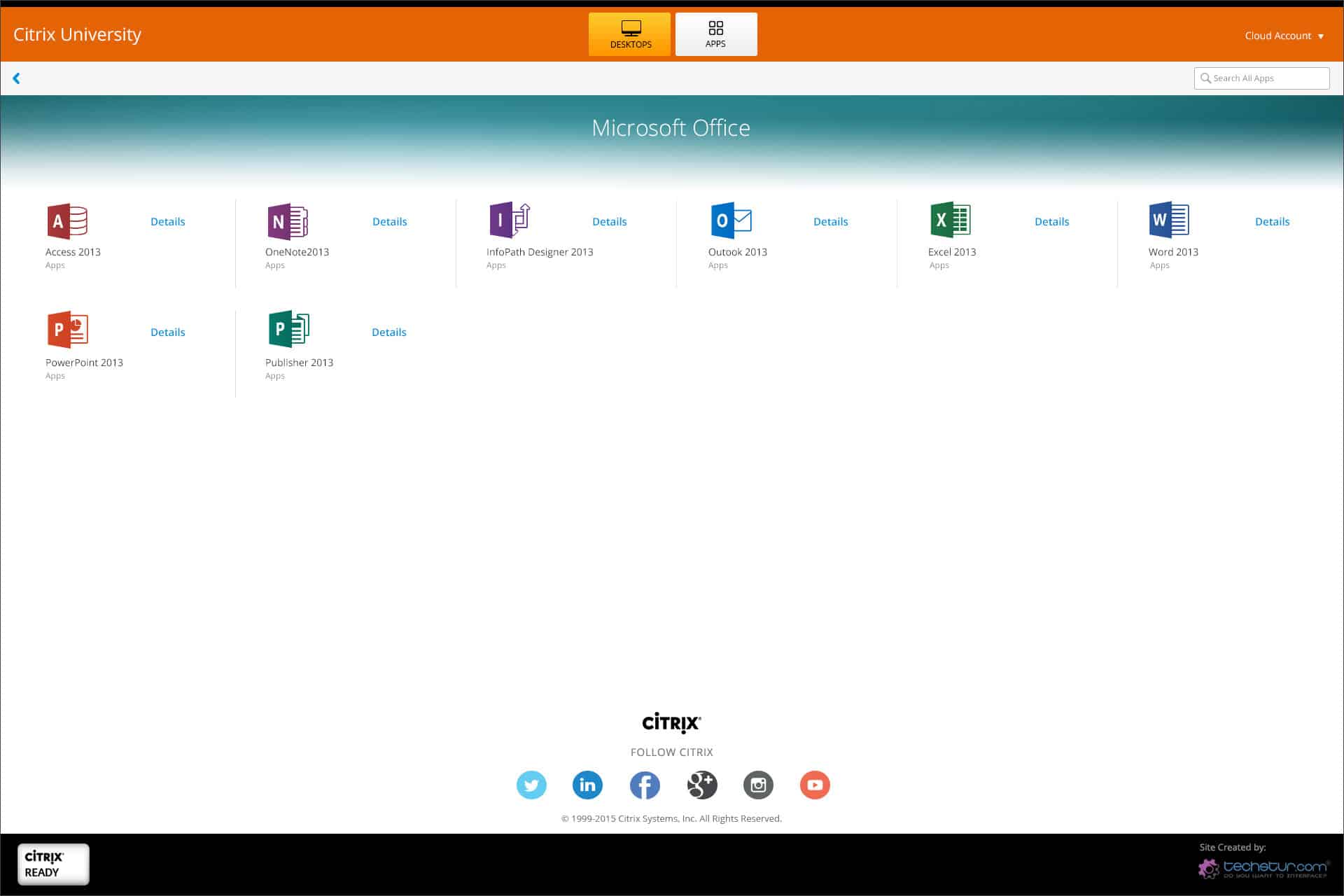Click the Microsoft Office heading
This screenshot has height=896, width=1344.
[x=671, y=127]
